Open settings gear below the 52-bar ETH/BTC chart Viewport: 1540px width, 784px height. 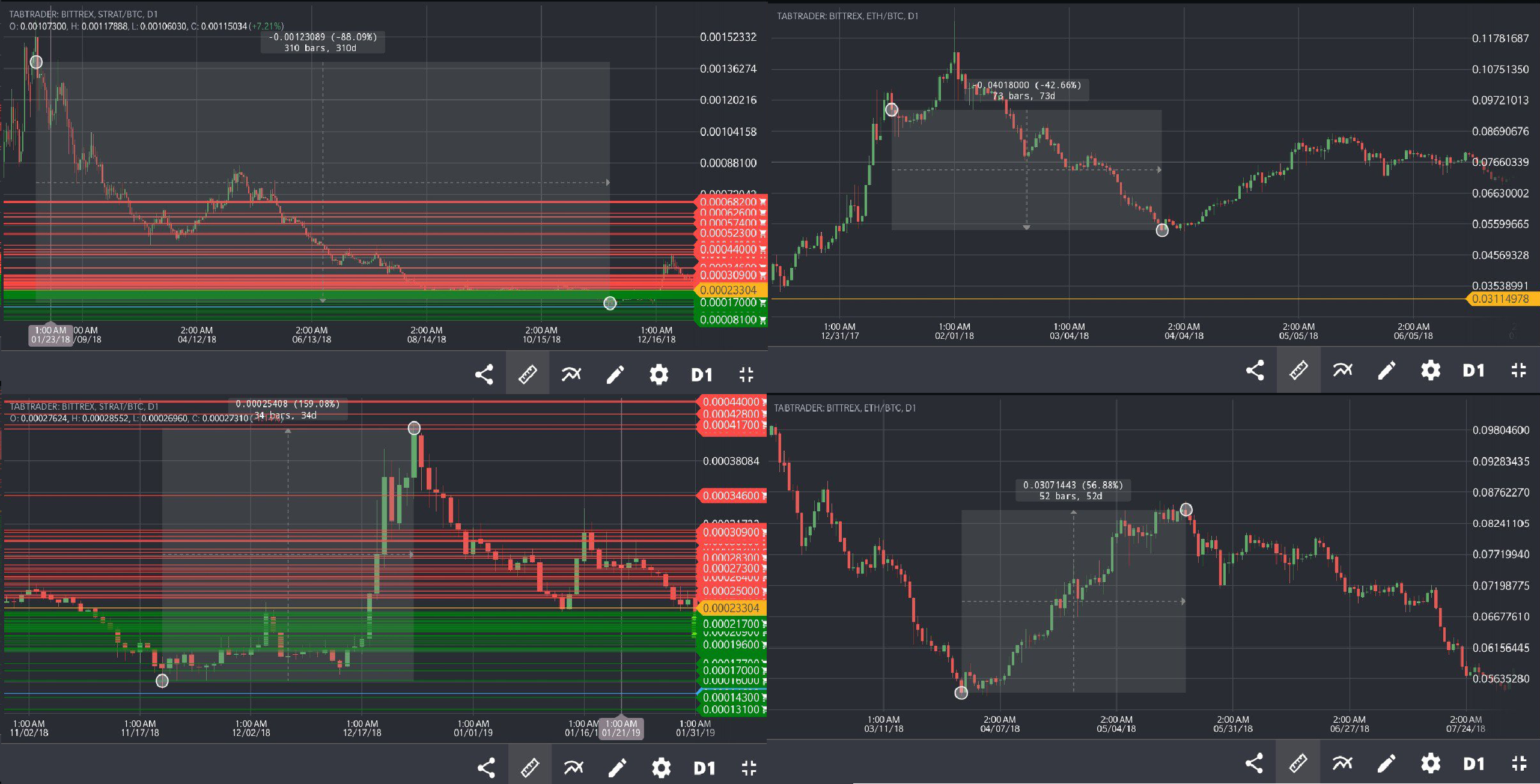click(x=1430, y=763)
